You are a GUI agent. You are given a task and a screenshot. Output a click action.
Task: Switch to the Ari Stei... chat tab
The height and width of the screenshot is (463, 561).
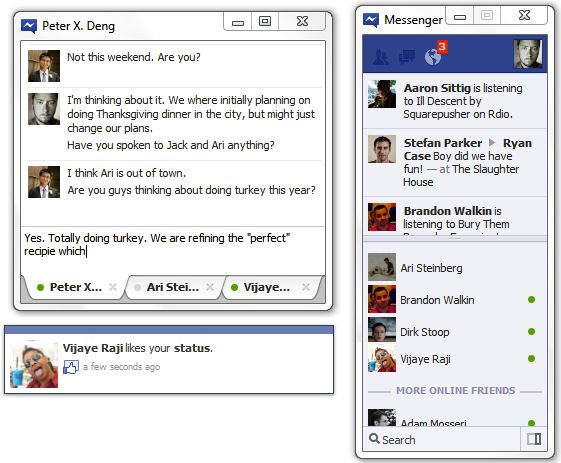click(172, 287)
